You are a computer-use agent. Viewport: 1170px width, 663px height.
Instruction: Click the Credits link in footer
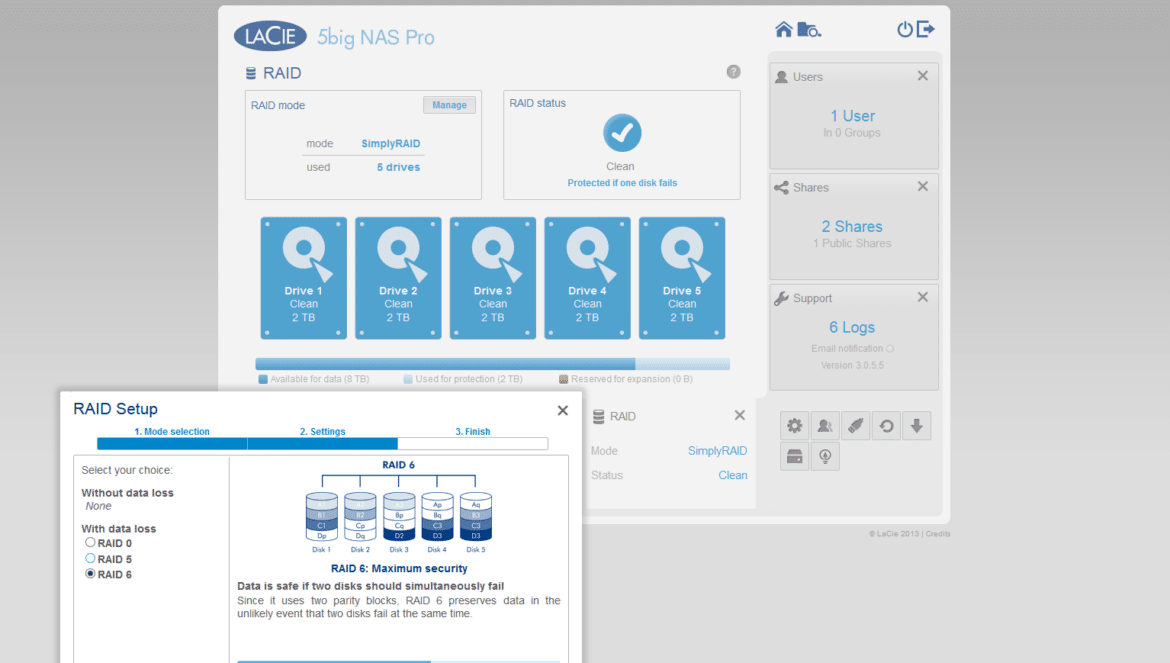(x=938, y=534)
